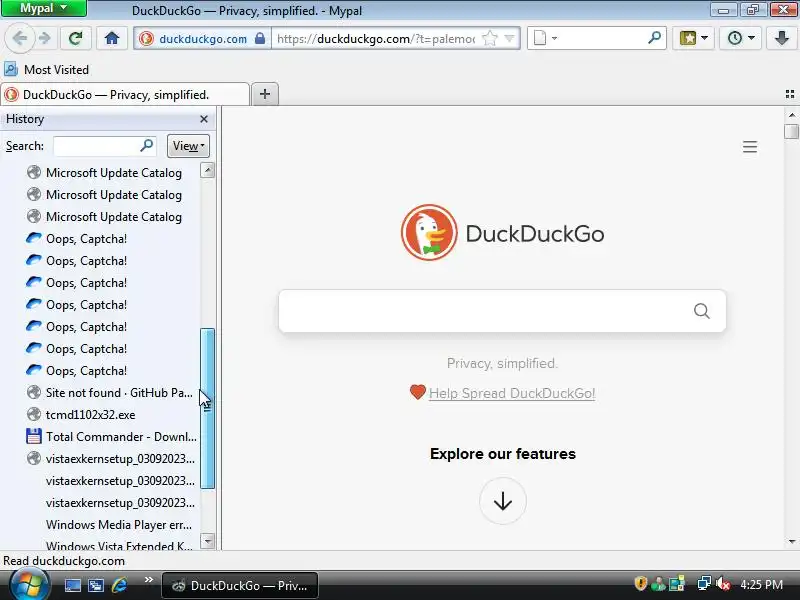Click history list scroll down arrow
This screenshot has height=600, width=800.
pos(208,541)
